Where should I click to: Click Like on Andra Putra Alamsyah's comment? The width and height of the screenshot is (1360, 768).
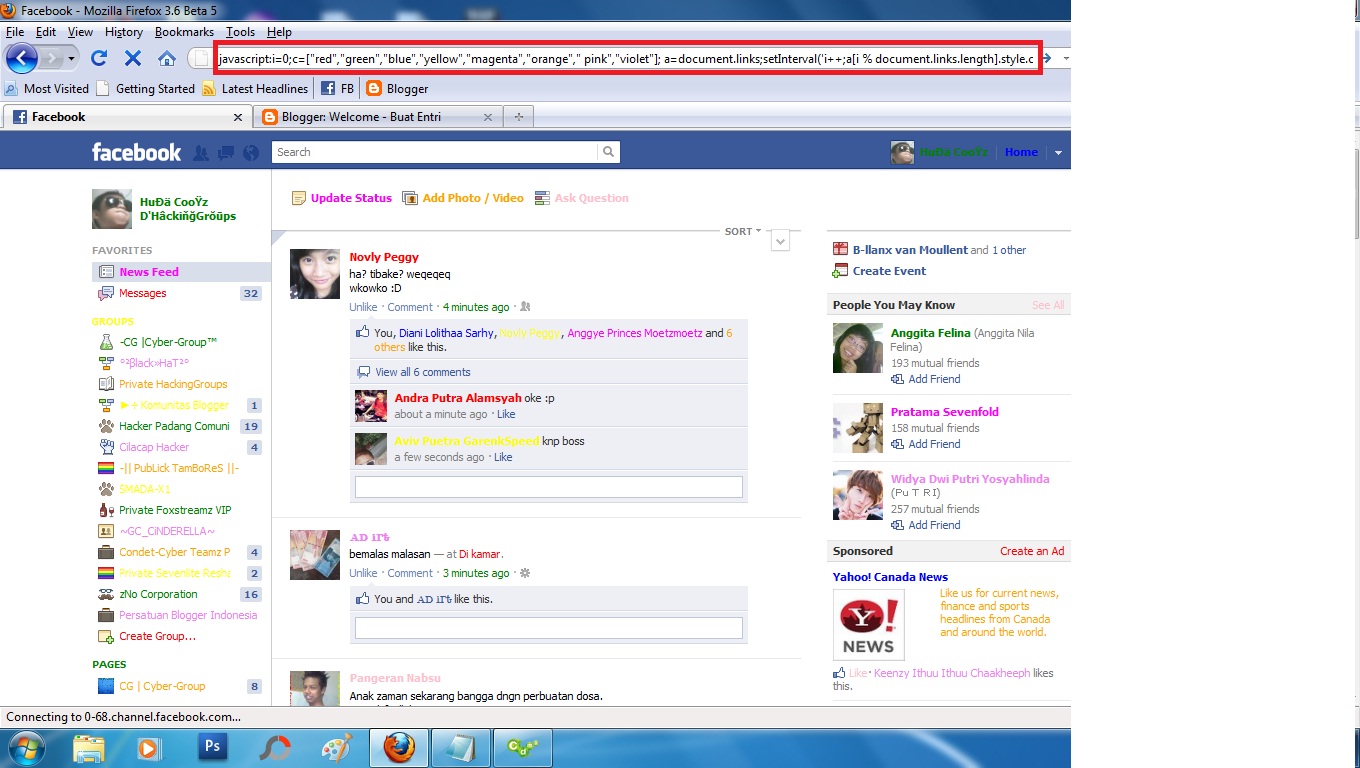tap(506, 414)
